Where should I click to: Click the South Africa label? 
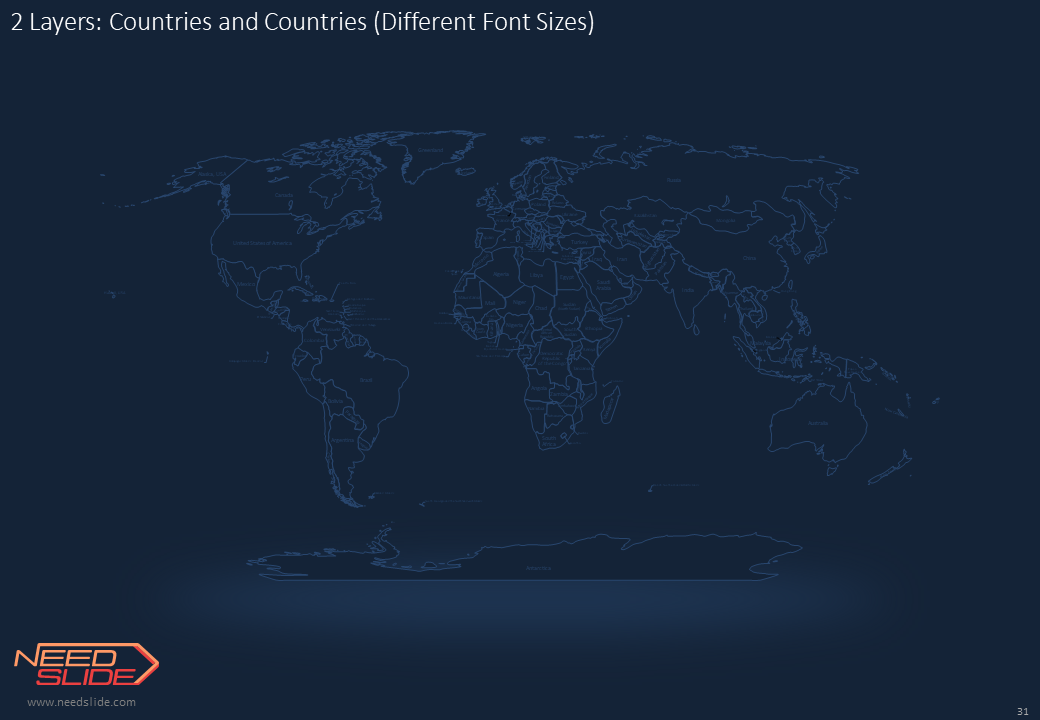click(x=549, y=442)
